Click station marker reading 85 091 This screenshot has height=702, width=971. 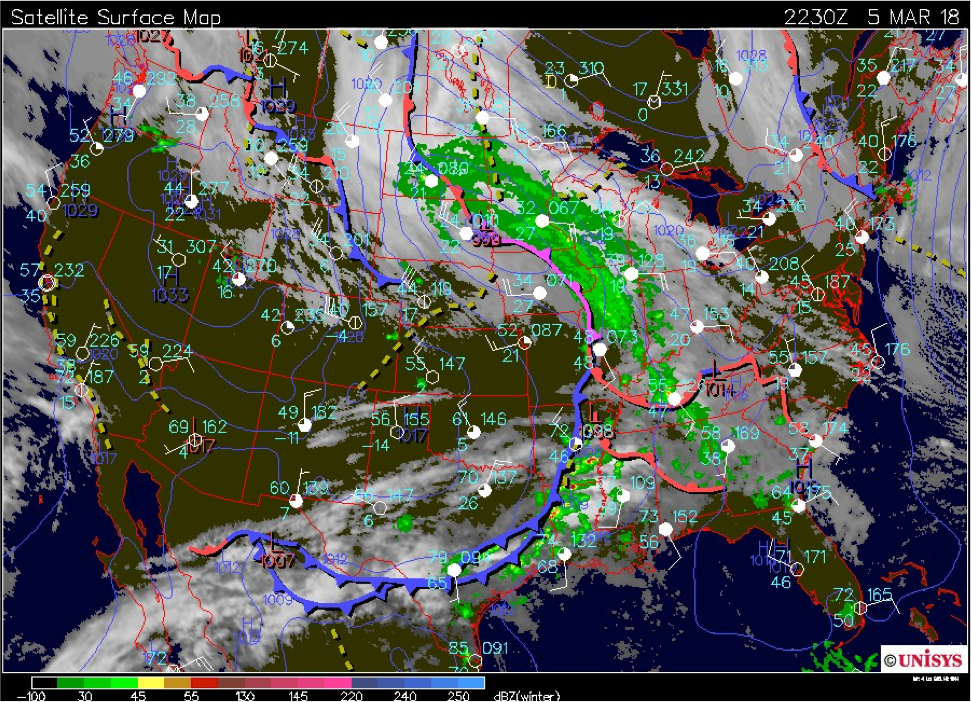474,659
